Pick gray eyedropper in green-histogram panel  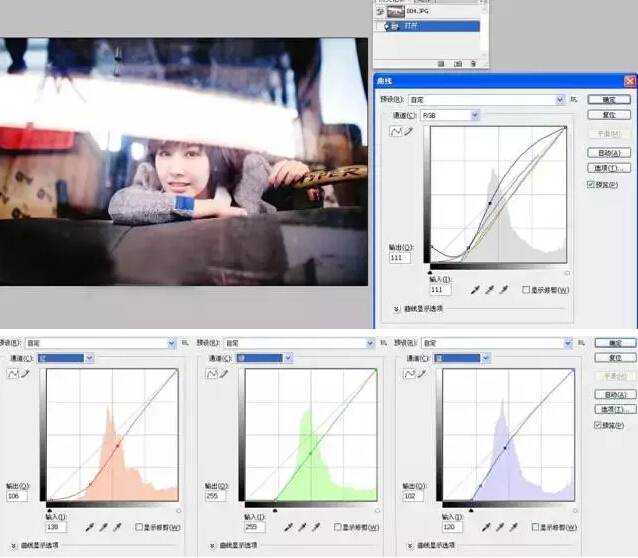coord(302,527)
